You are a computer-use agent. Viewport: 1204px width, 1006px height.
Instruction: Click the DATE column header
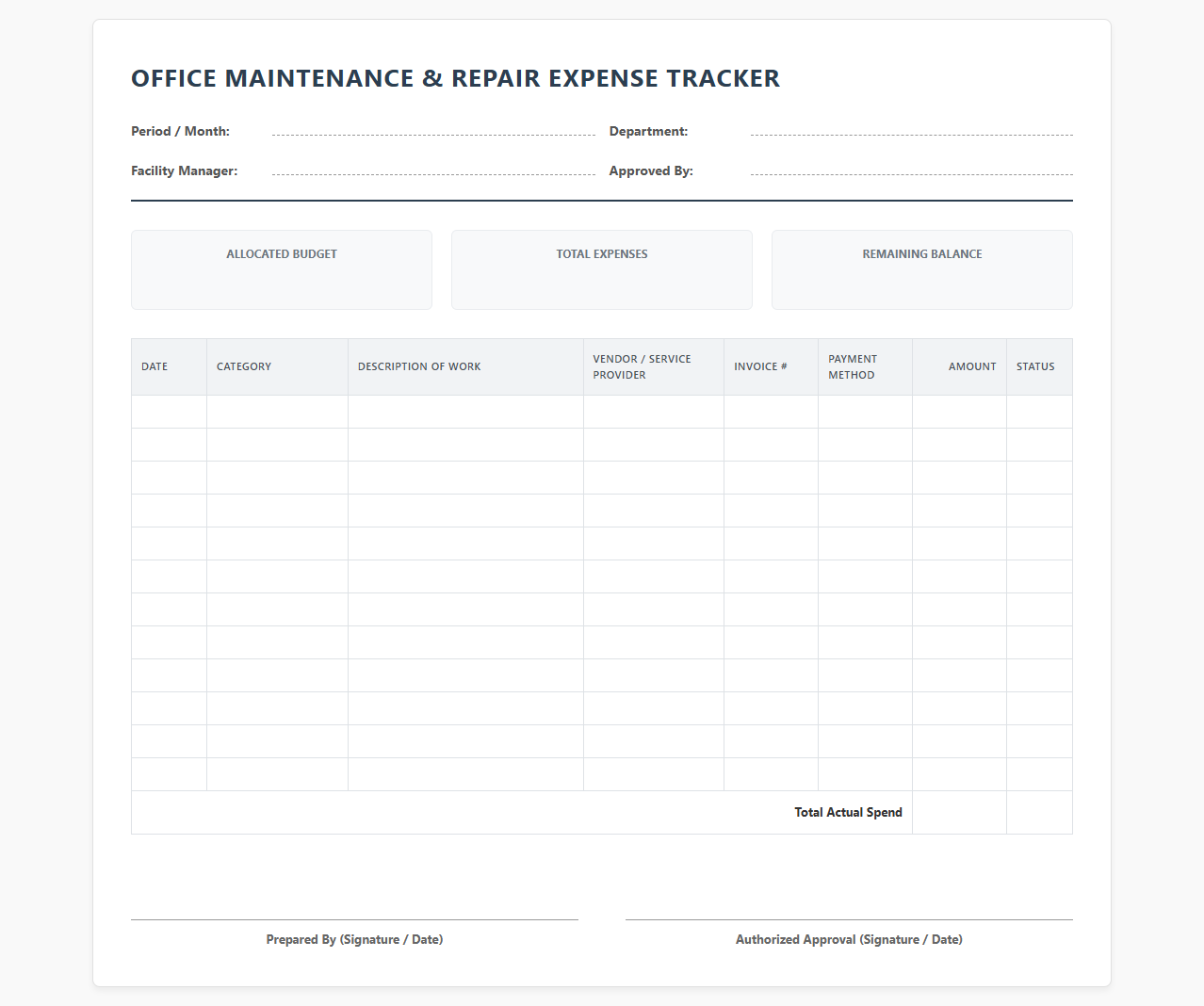point(169,366)
